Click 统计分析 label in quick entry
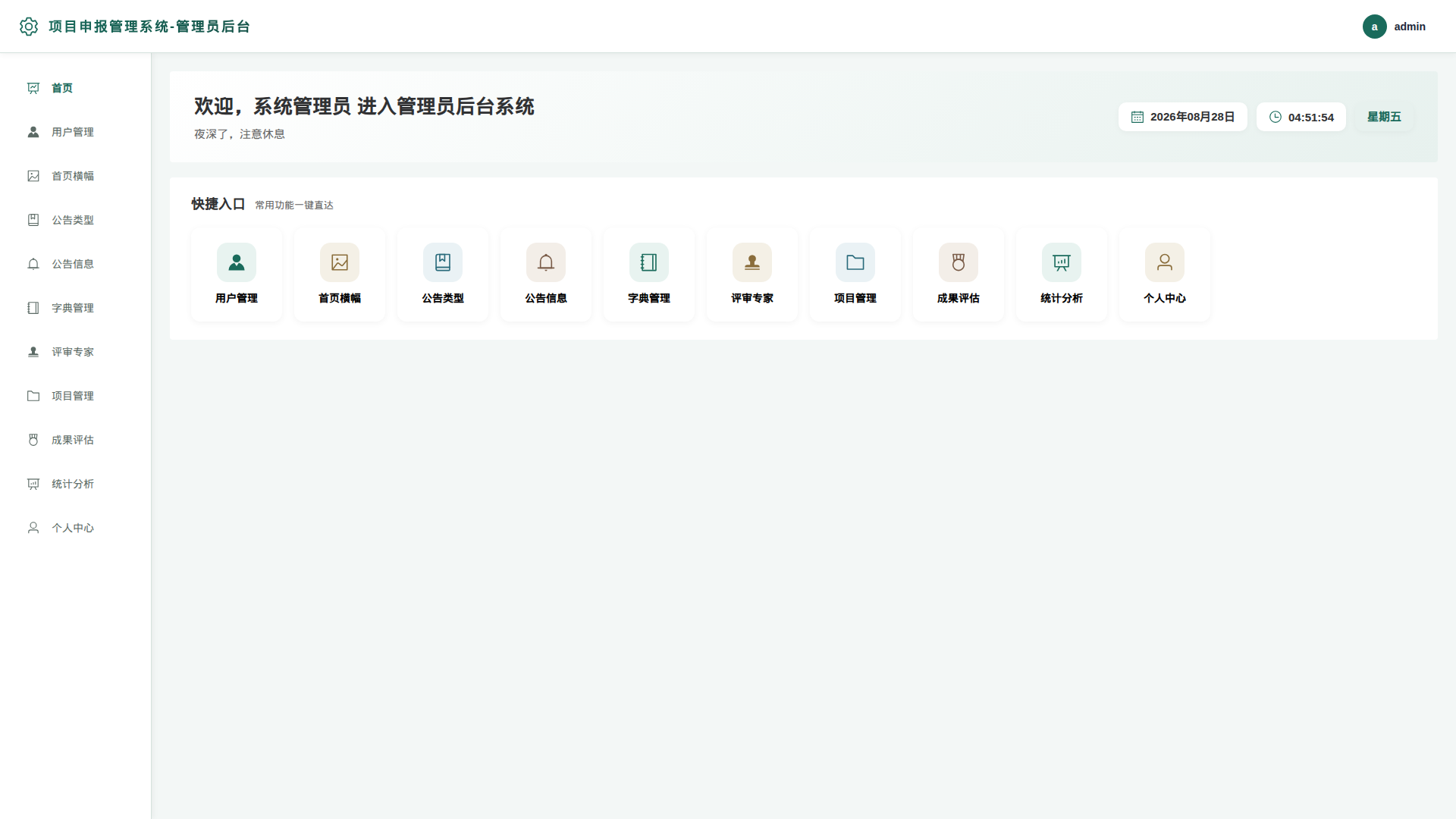Screen dimensions: 1456x819 point(1062,298)
